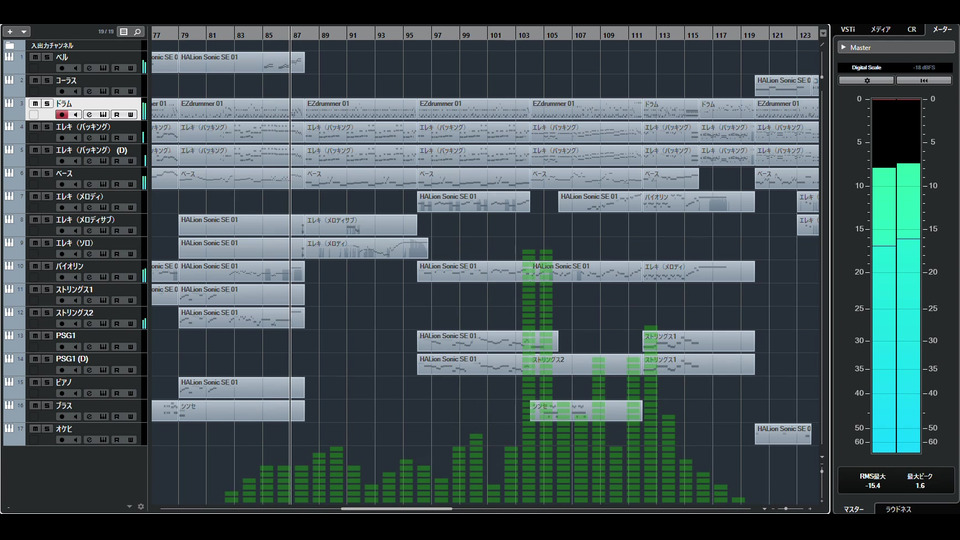Select the ストリングス2 clip on PSG1 (D) track

click(x=586, y=364)
